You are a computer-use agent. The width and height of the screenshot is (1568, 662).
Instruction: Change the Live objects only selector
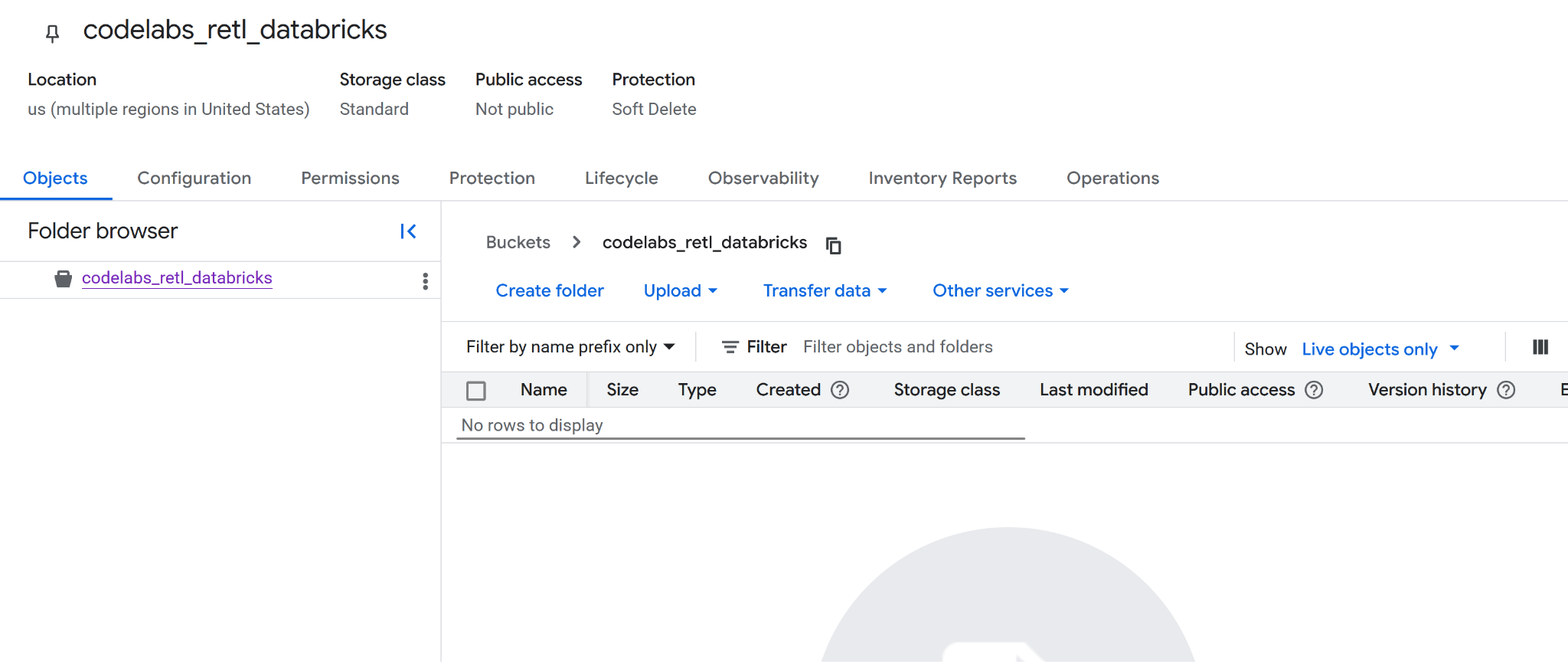click(1380, 349)
